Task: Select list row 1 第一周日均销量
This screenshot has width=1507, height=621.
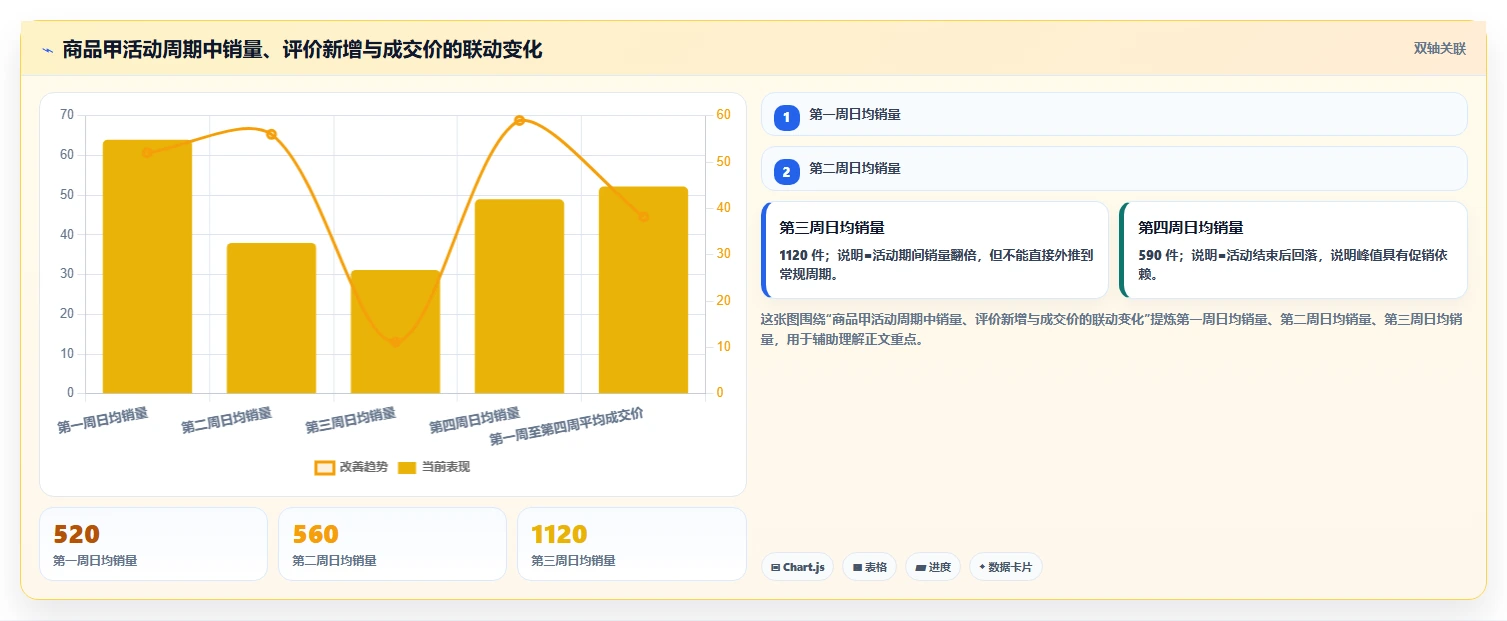Action: [x=1114, y=114]
